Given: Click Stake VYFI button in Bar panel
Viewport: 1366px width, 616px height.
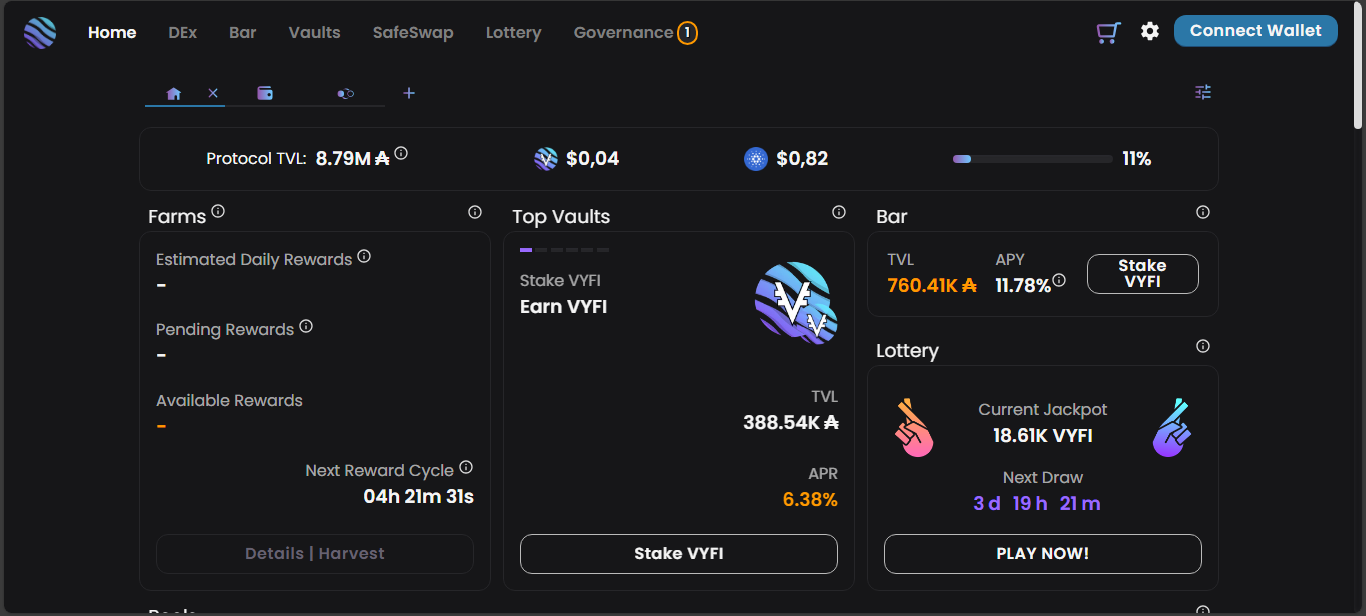Looking at the screenshot, I should [x=1142, y=274].
